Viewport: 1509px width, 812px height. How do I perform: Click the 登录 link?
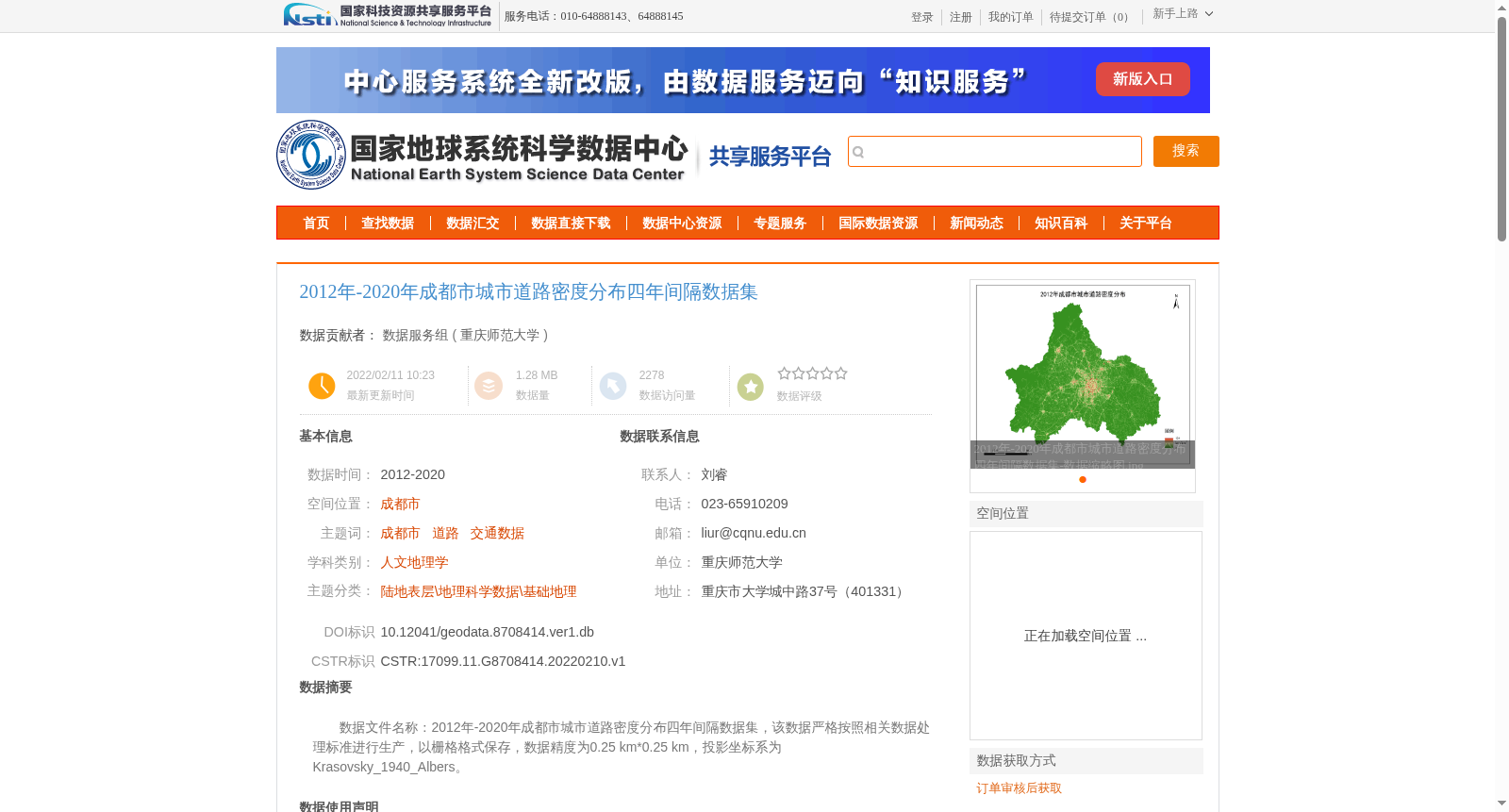pos(921,17)
